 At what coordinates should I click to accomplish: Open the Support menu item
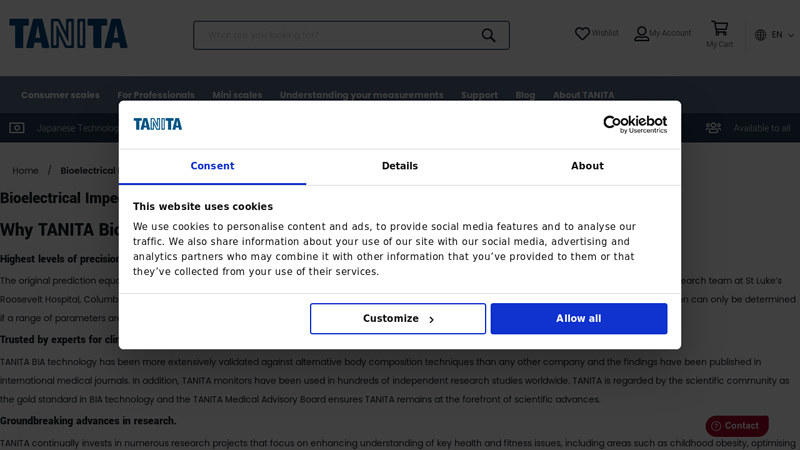pos(479,95)
